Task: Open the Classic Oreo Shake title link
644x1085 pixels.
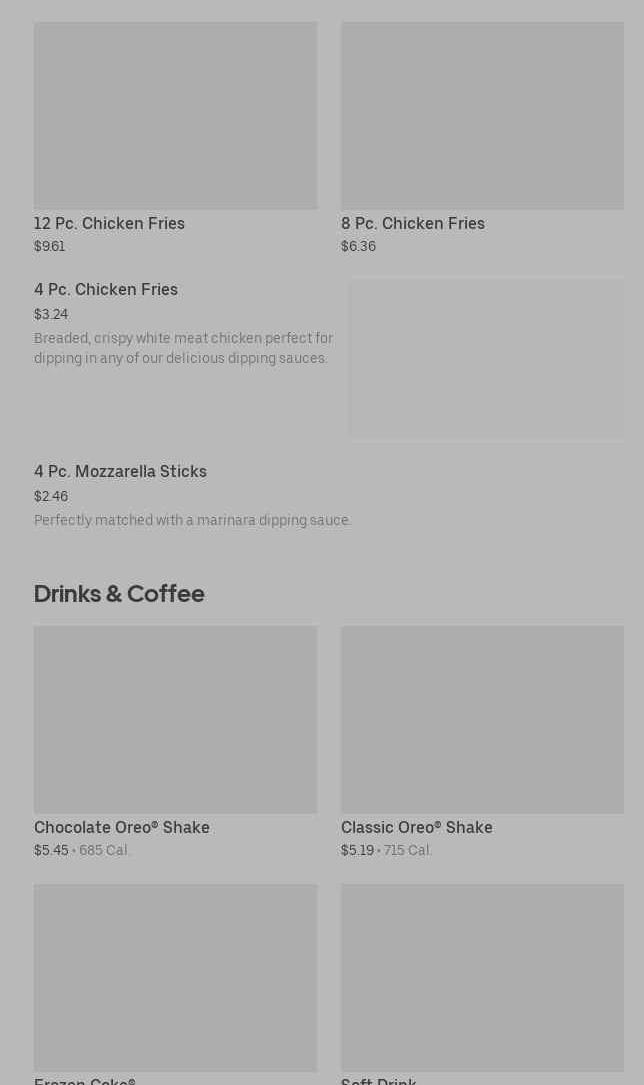Action: click(x=416, y=827)
